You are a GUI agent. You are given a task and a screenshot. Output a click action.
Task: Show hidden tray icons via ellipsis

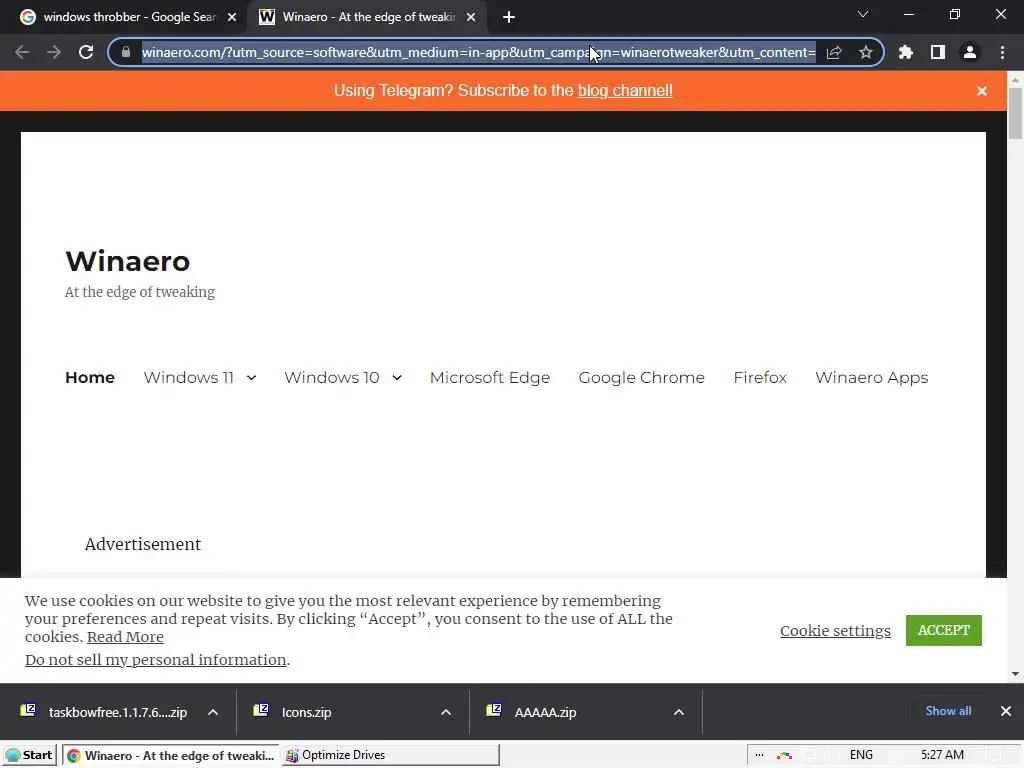tap(759, 755)
